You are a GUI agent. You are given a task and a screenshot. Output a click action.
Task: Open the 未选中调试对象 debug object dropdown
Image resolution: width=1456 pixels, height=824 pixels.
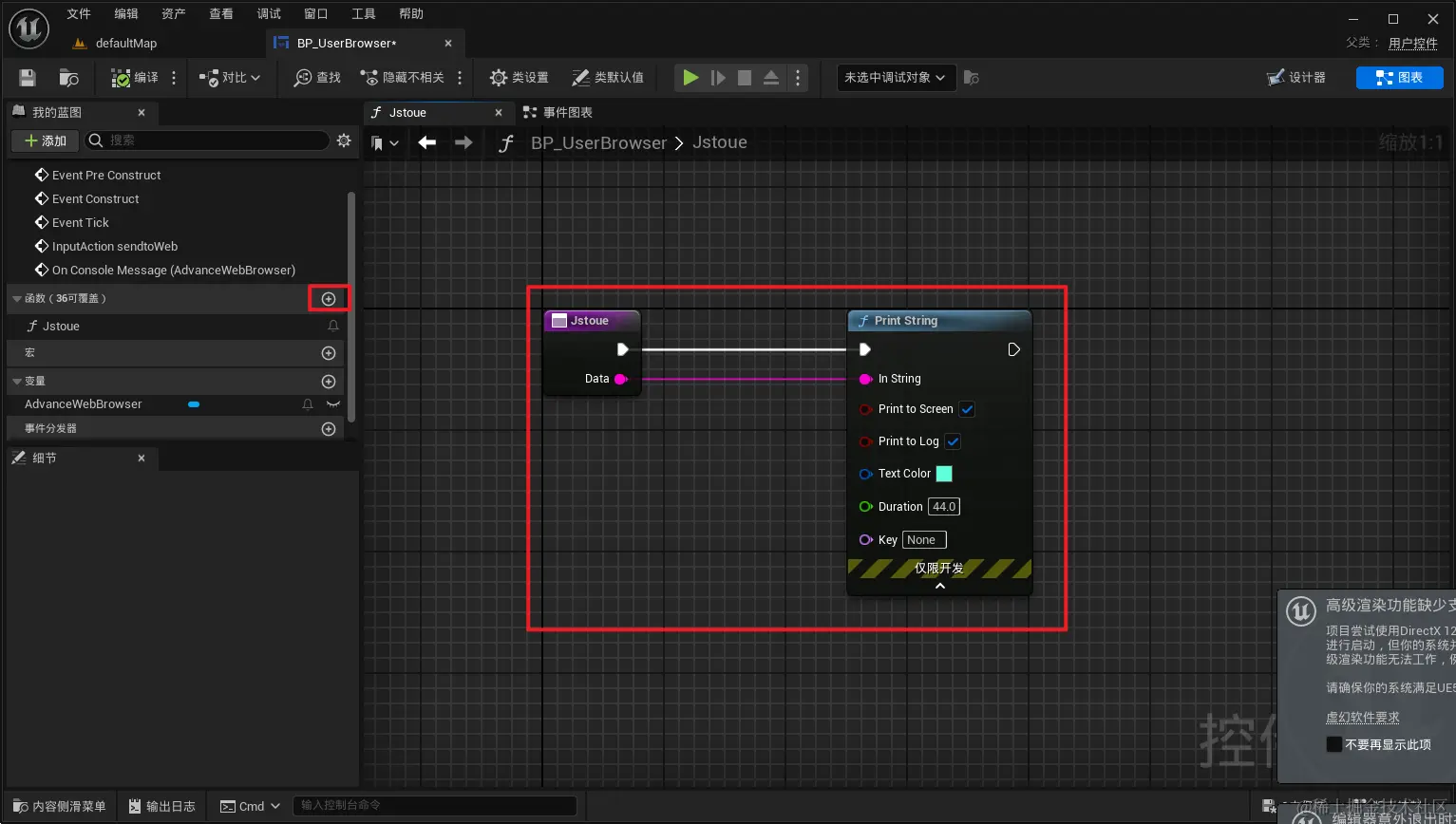[x=893, y=77]
